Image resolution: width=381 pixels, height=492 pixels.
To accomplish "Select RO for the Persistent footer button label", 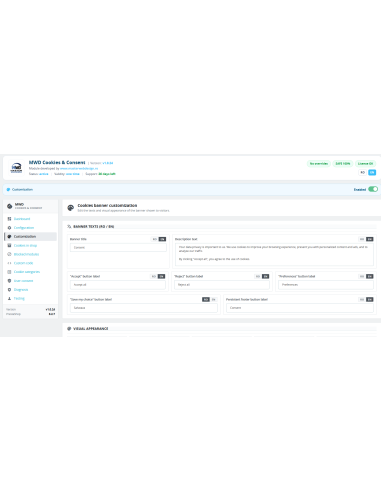I will click(362, 299).
